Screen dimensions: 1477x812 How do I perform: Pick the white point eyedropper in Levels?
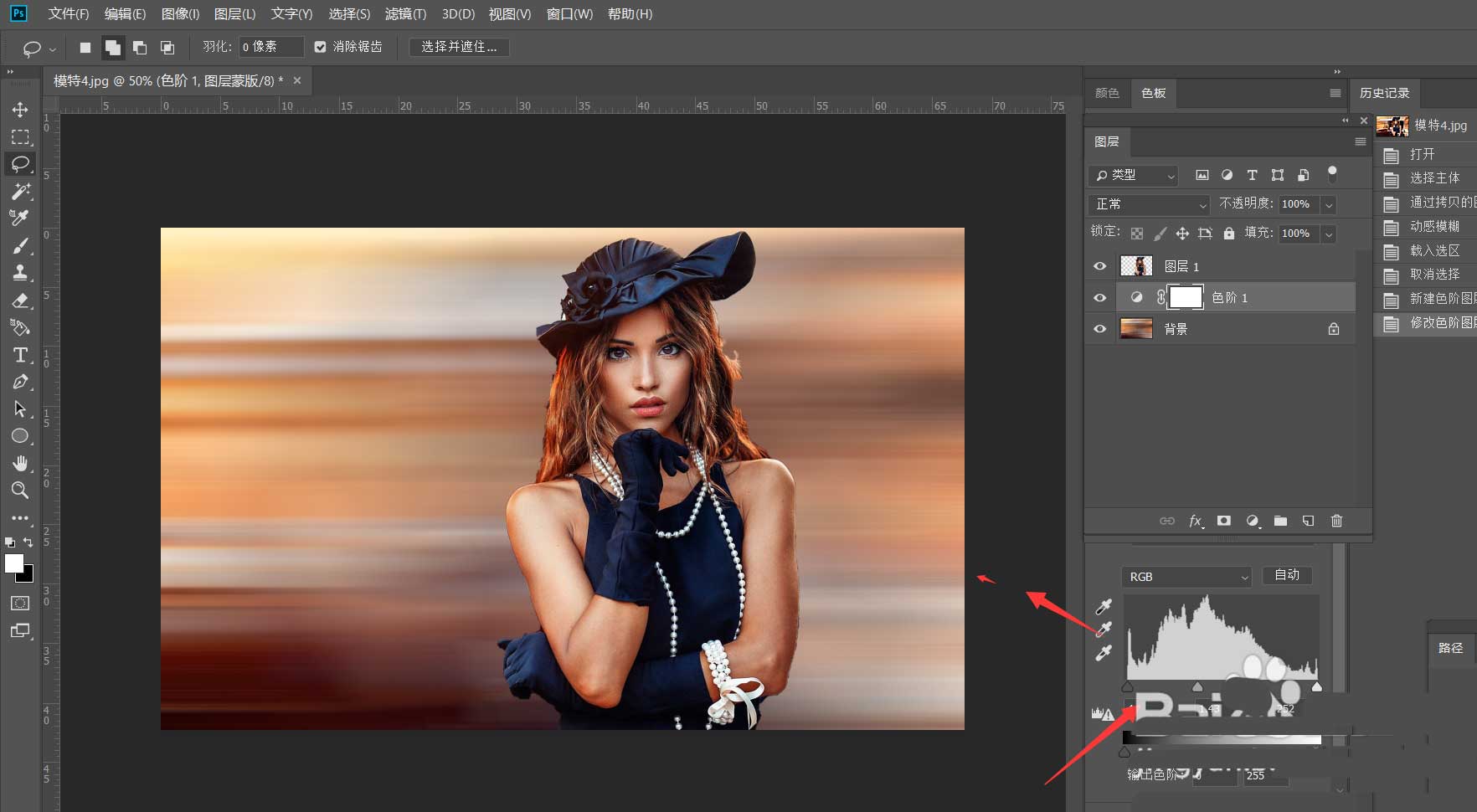1104,652
